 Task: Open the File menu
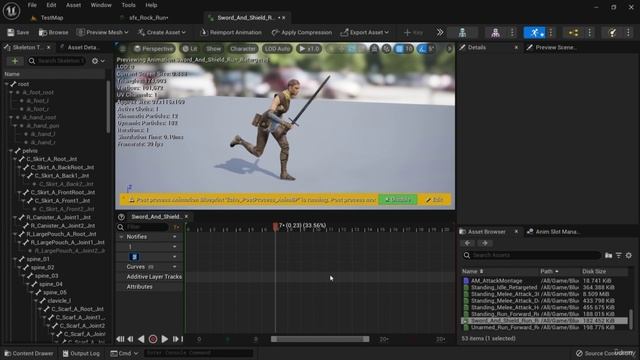pyautogui.click(x=32, y=5)
